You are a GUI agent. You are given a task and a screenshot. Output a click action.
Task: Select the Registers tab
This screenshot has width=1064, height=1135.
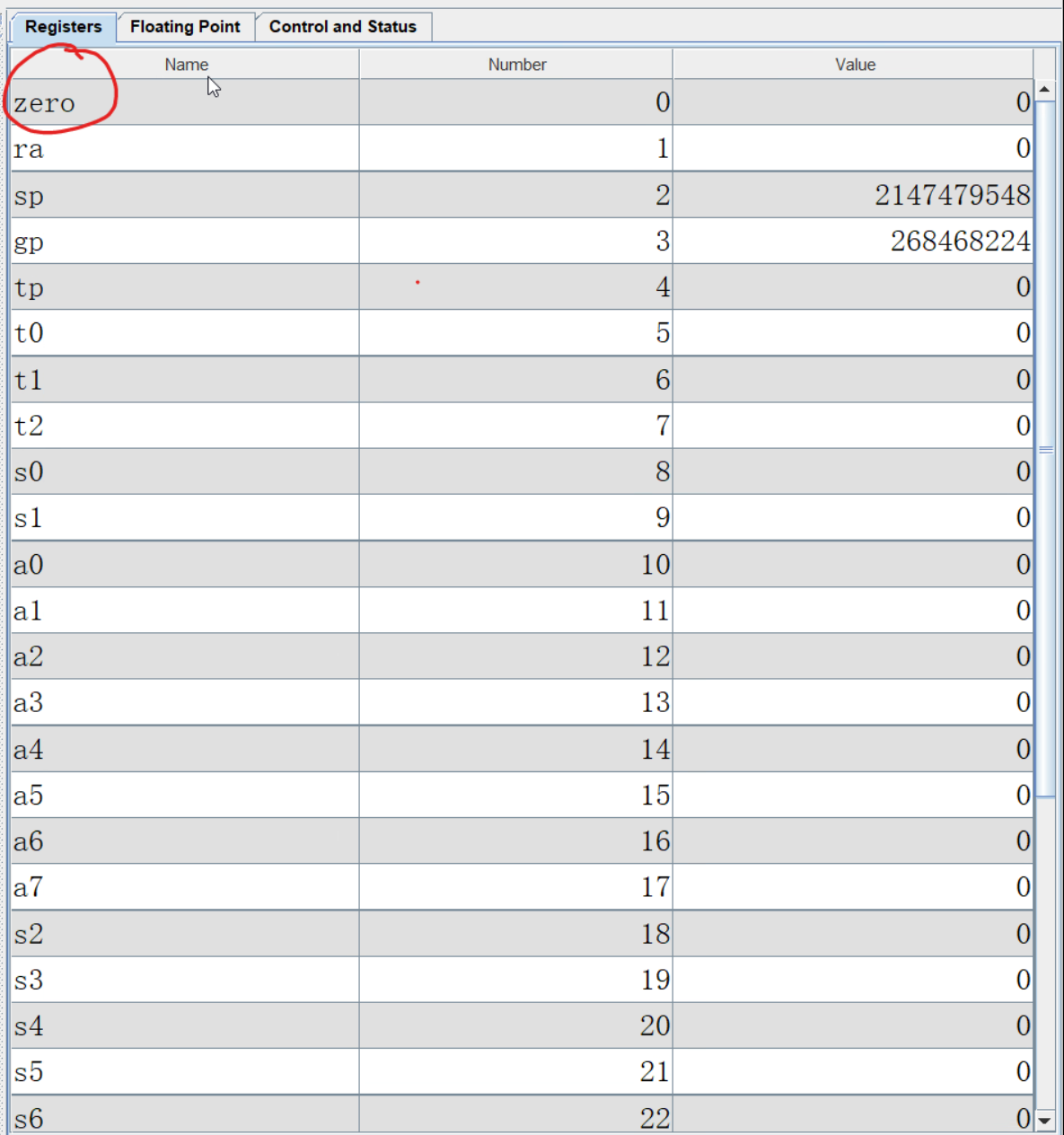pyautogui.click(x=63, y=27)
